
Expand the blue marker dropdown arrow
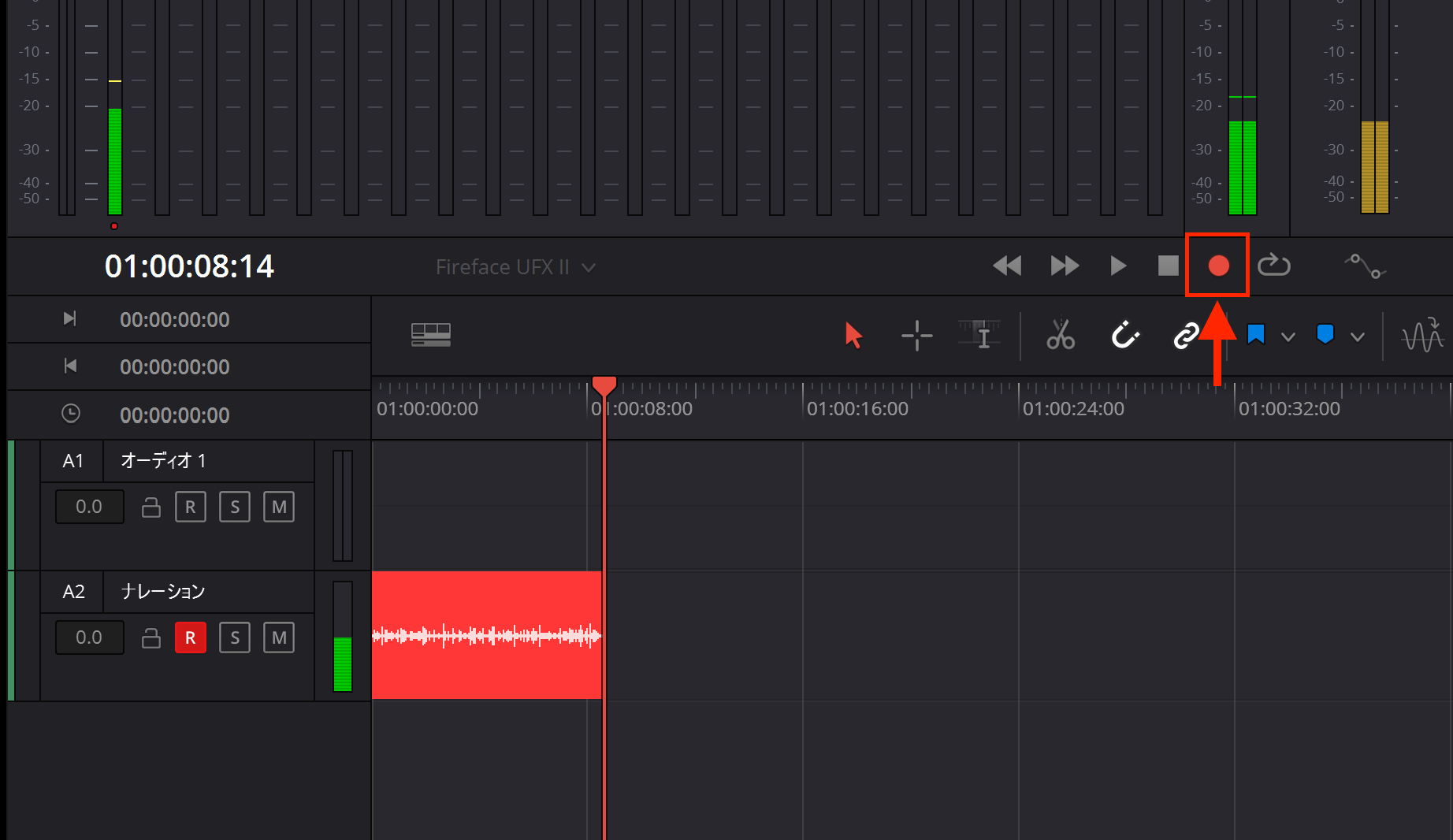pos(1358,337)
